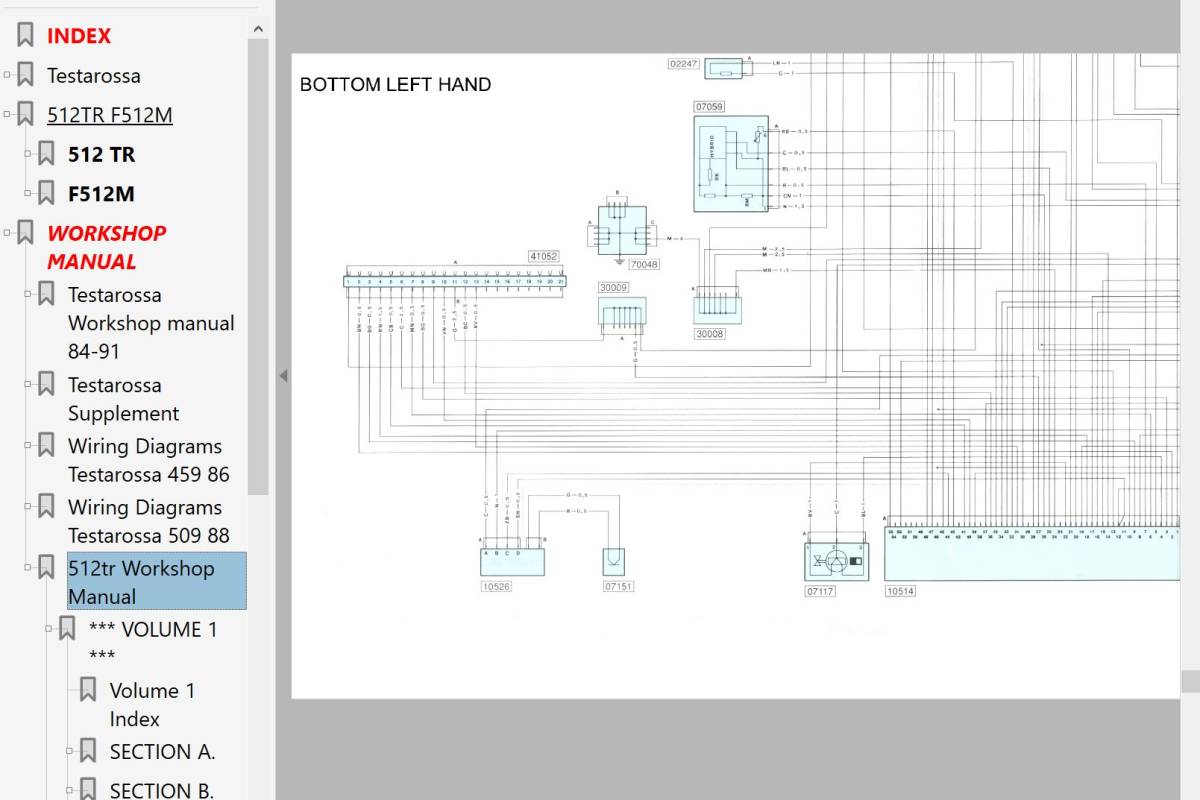Click component label 07059 in the diagram
The height and width of the screenshot is (800, 1200).
coord(709,106)
